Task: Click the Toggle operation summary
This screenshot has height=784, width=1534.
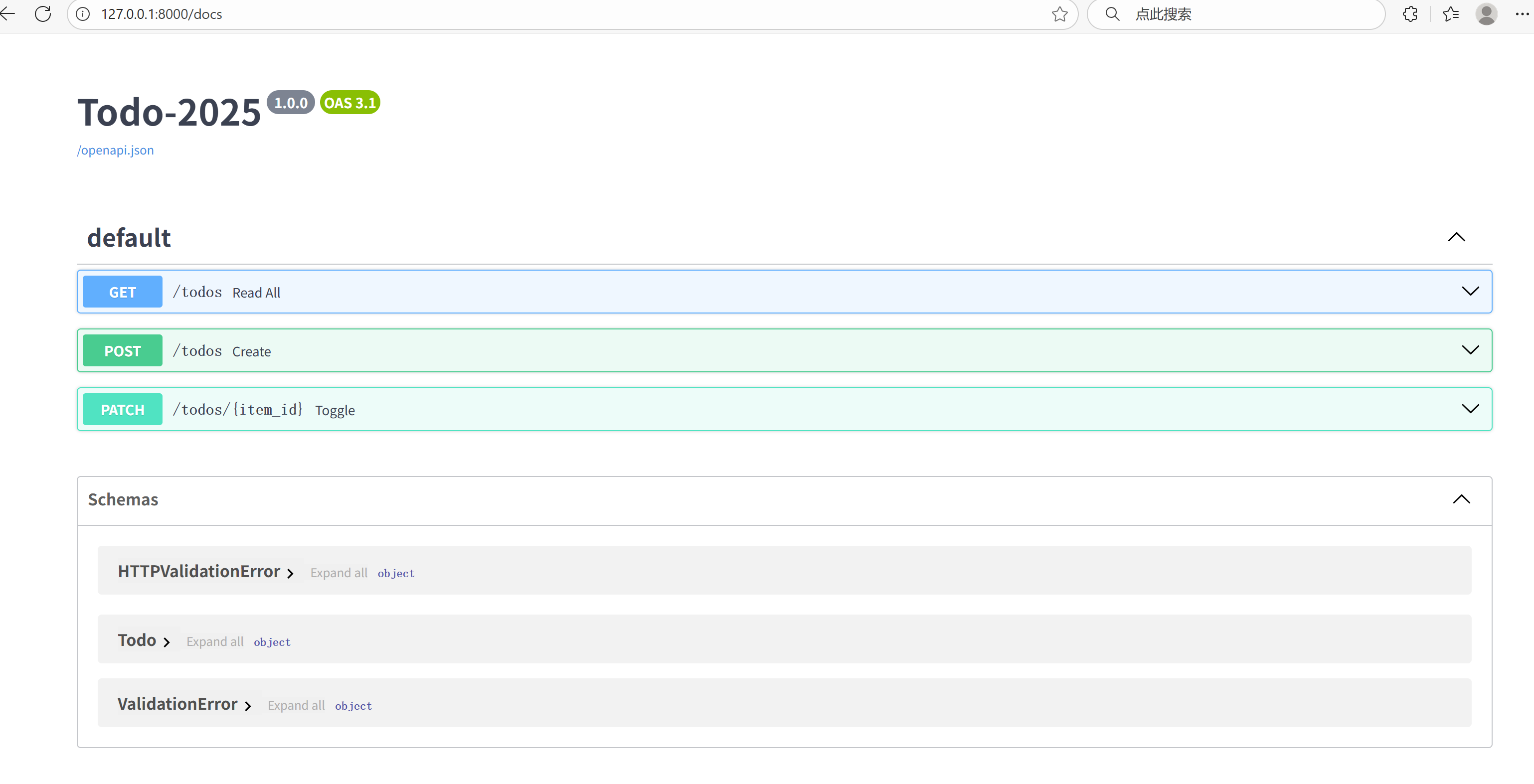Action: pos(335,411)
